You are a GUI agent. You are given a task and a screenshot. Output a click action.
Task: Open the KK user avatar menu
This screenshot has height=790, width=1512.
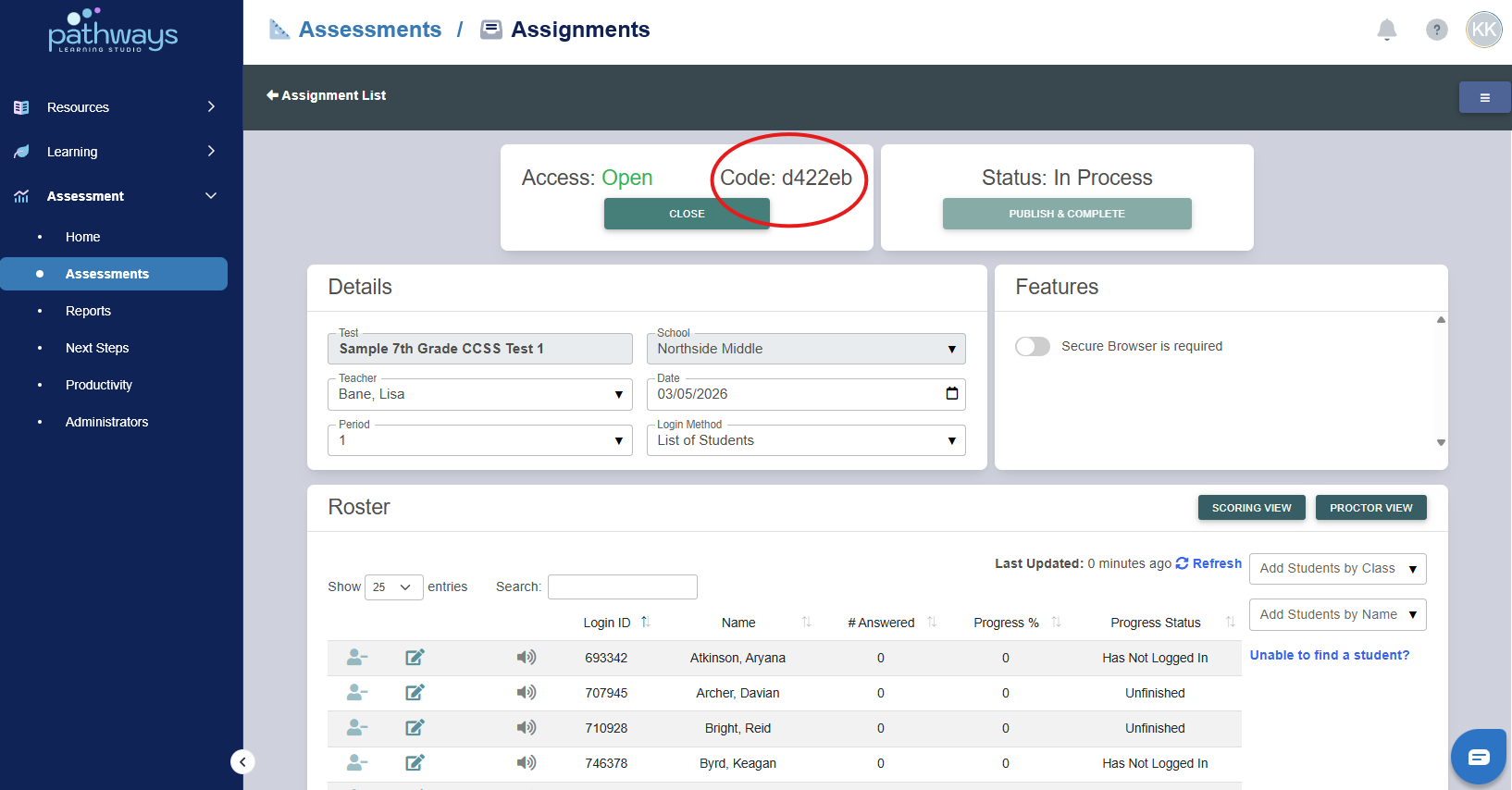tap(1484, 30)
